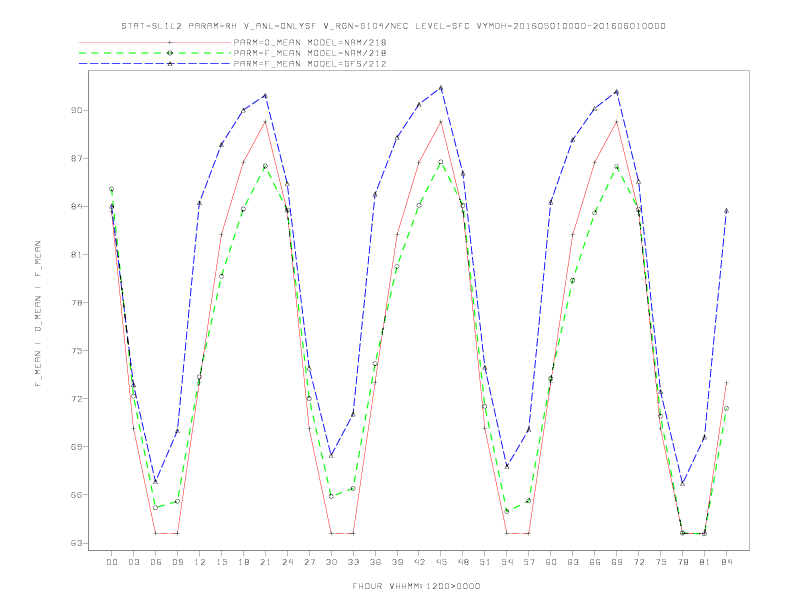Click x-axis forecast hour label 51

click(x=485, y=562)
